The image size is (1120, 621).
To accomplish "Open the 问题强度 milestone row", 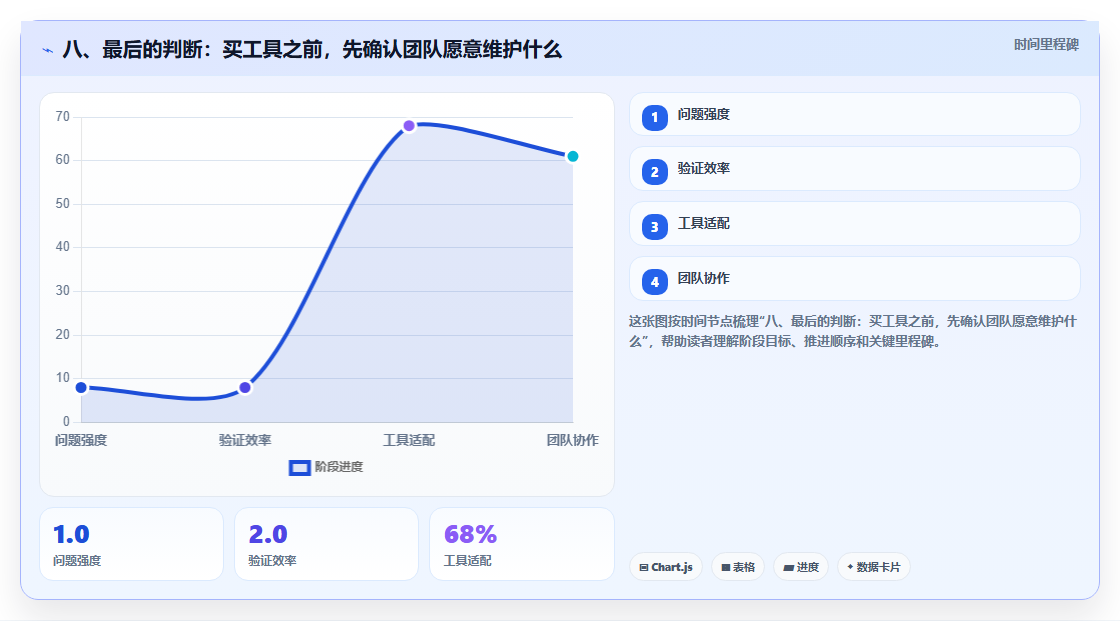I will pos(854,114).
